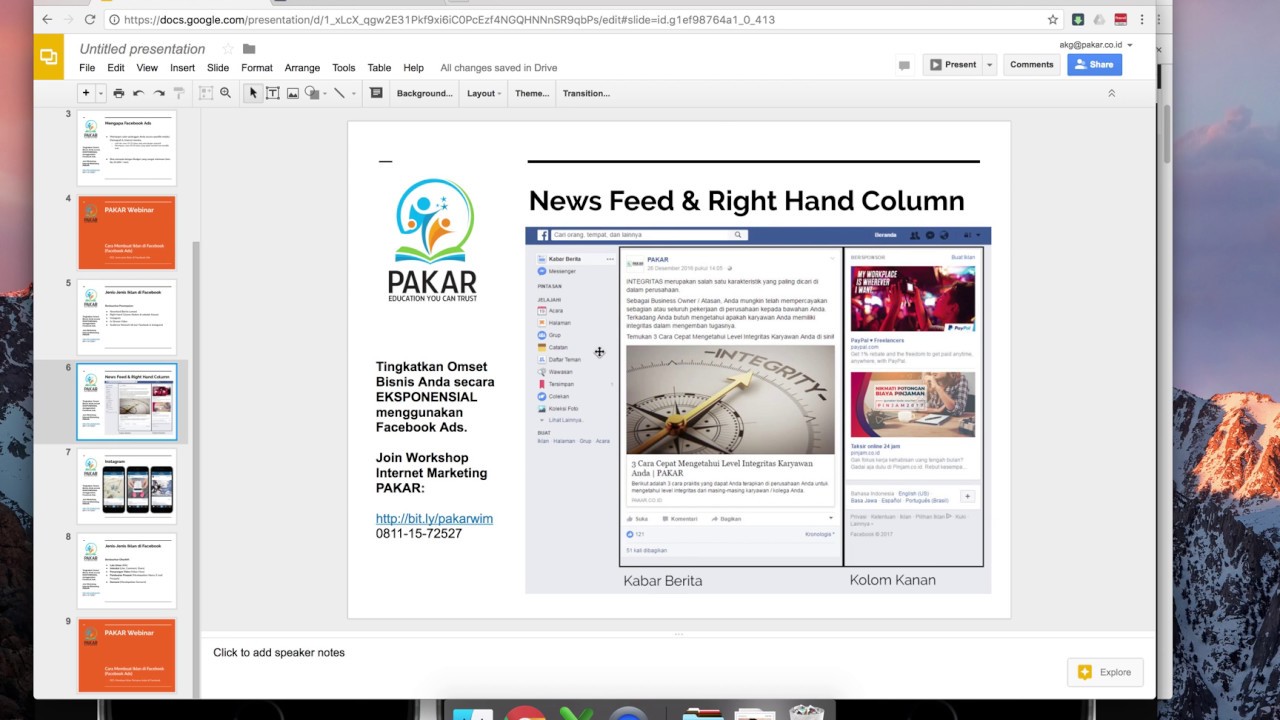Select slide 7 Instagram thumbnail
The width and height of the screenshot is (1280, 720).
click(x=127, y=486)
